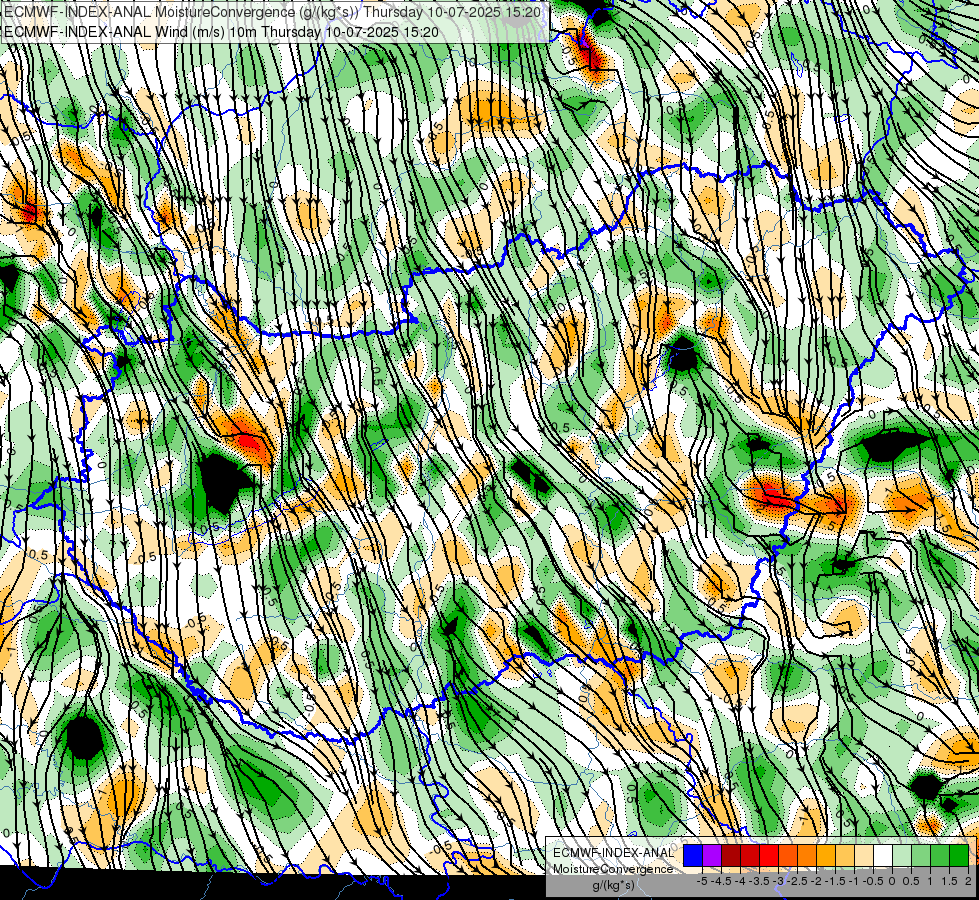Click the '-1.5' legend scale value
This screenshot has width=979, height=900.
coord(835,881)
